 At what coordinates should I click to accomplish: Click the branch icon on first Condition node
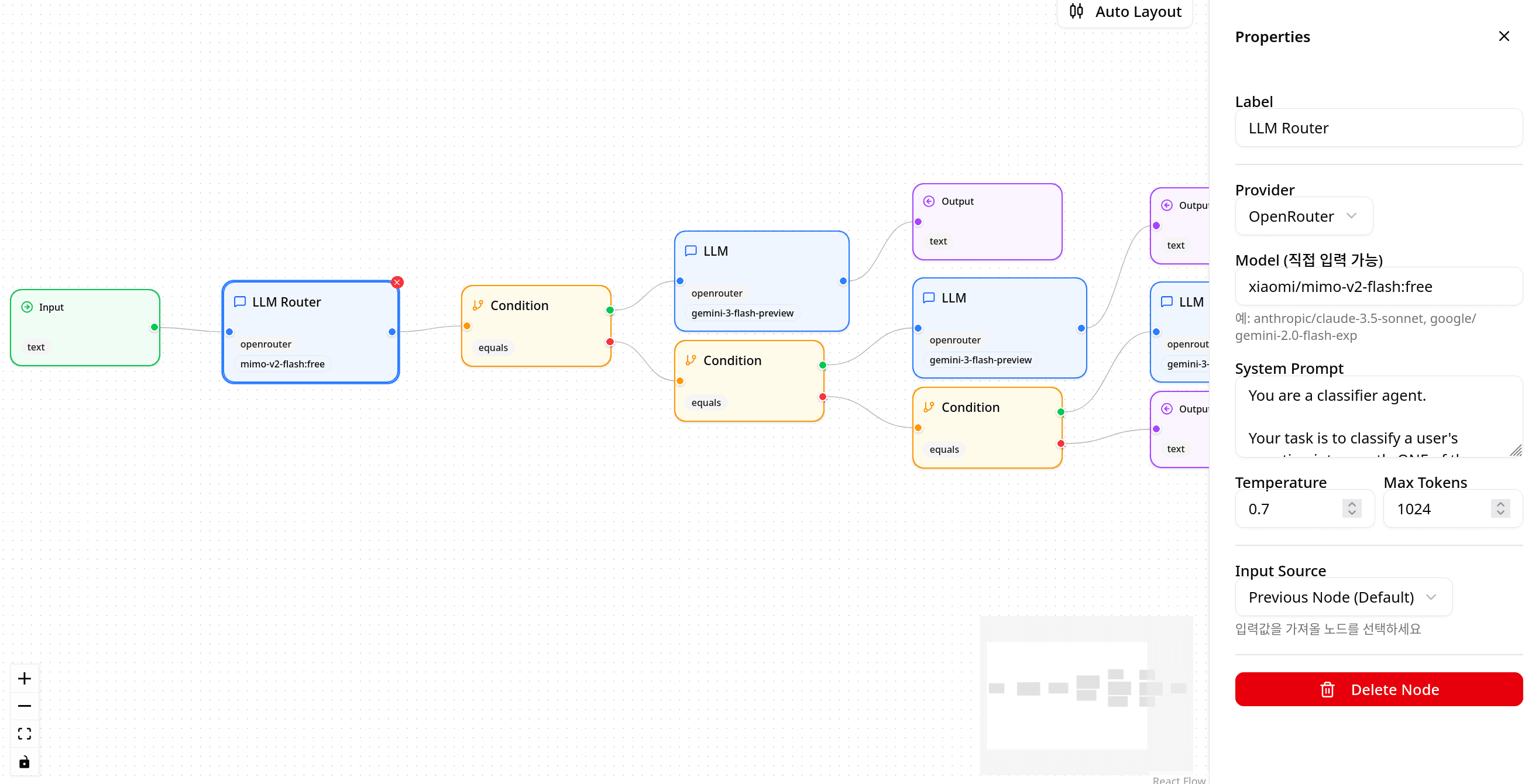tap(478, 305)
